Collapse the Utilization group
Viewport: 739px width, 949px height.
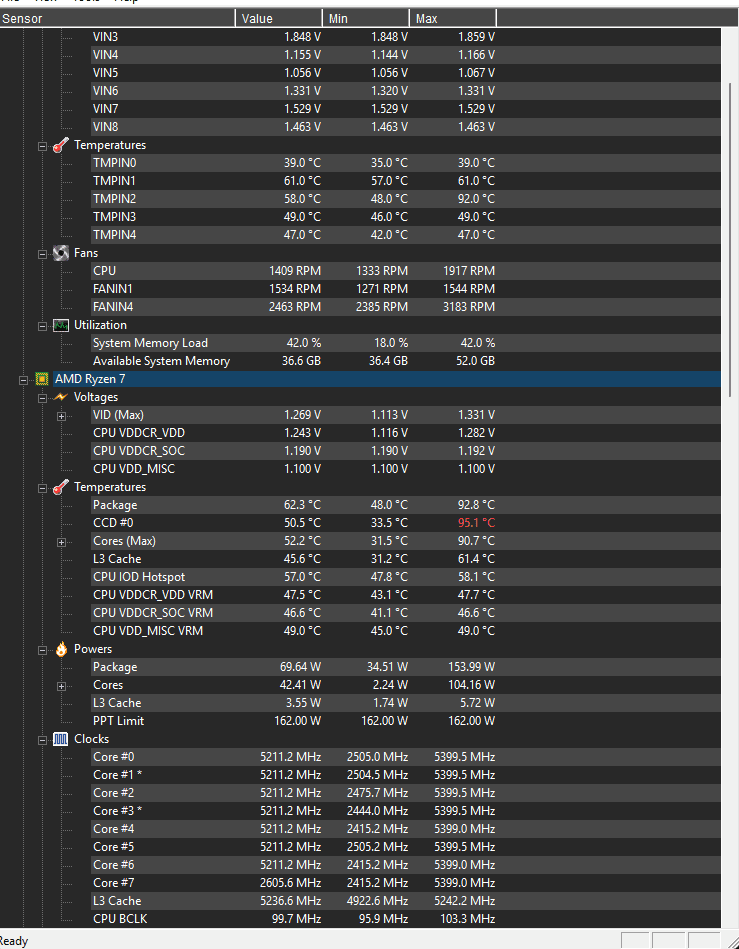(x=42, y=326)
